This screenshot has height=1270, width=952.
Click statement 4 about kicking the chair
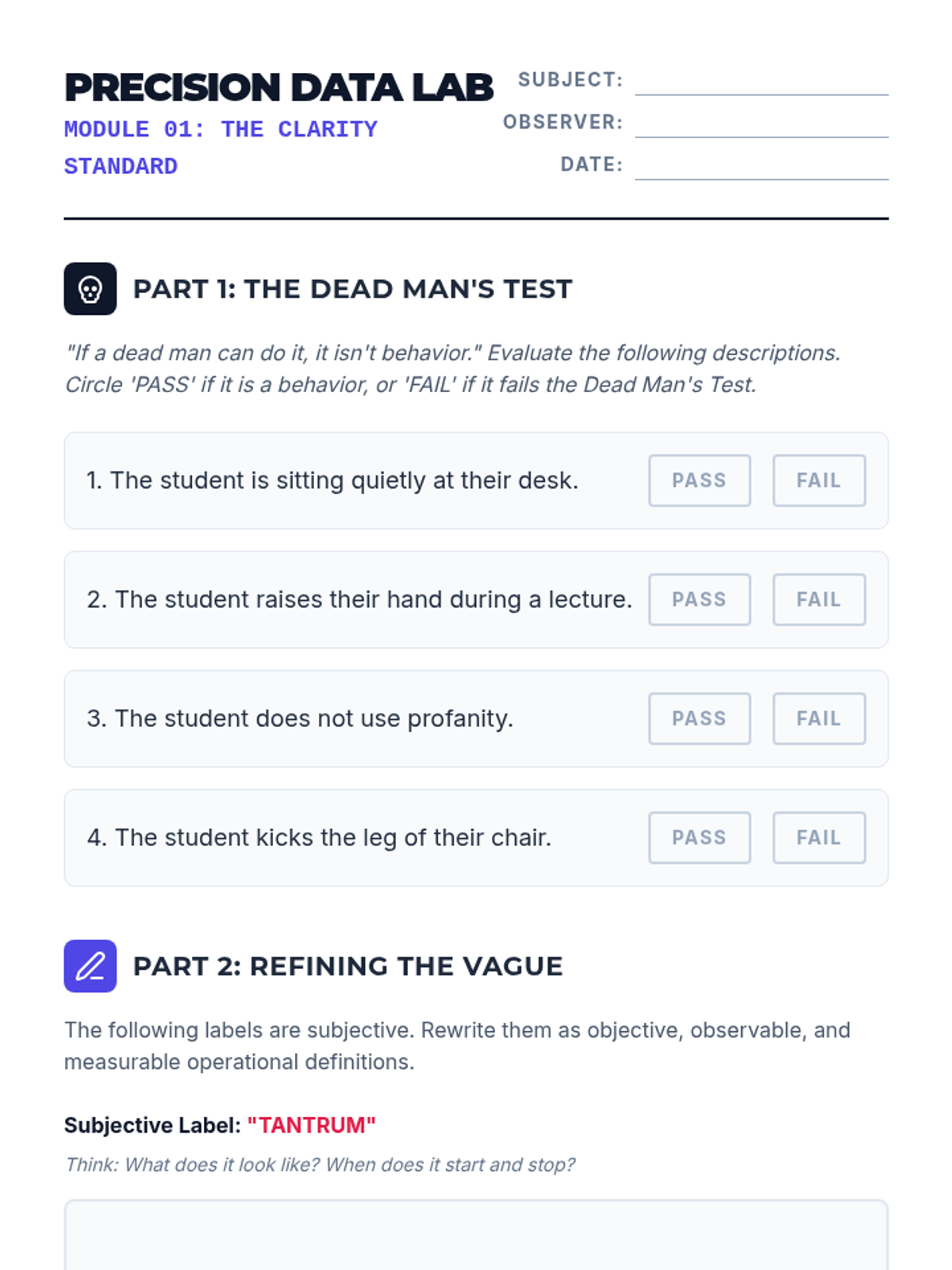[x=319, y=837]
